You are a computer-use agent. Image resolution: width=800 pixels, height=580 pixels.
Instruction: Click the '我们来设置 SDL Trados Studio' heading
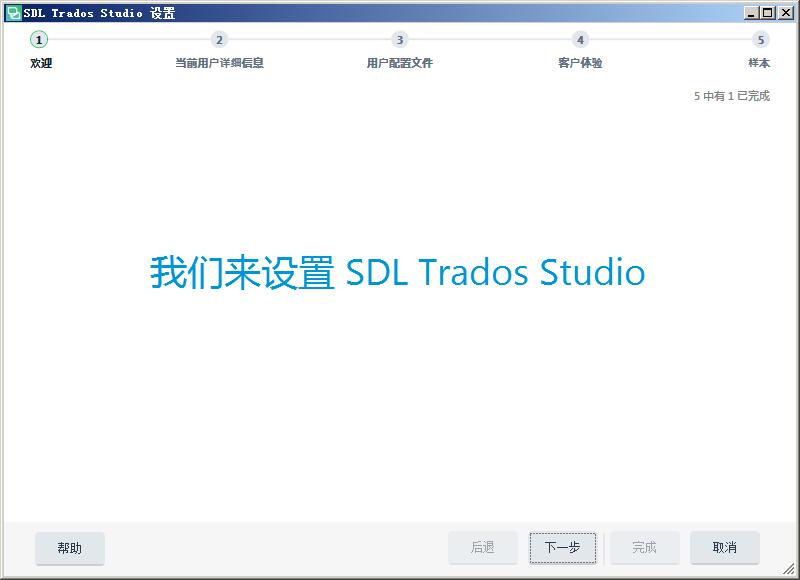click(x=397, y=272)
